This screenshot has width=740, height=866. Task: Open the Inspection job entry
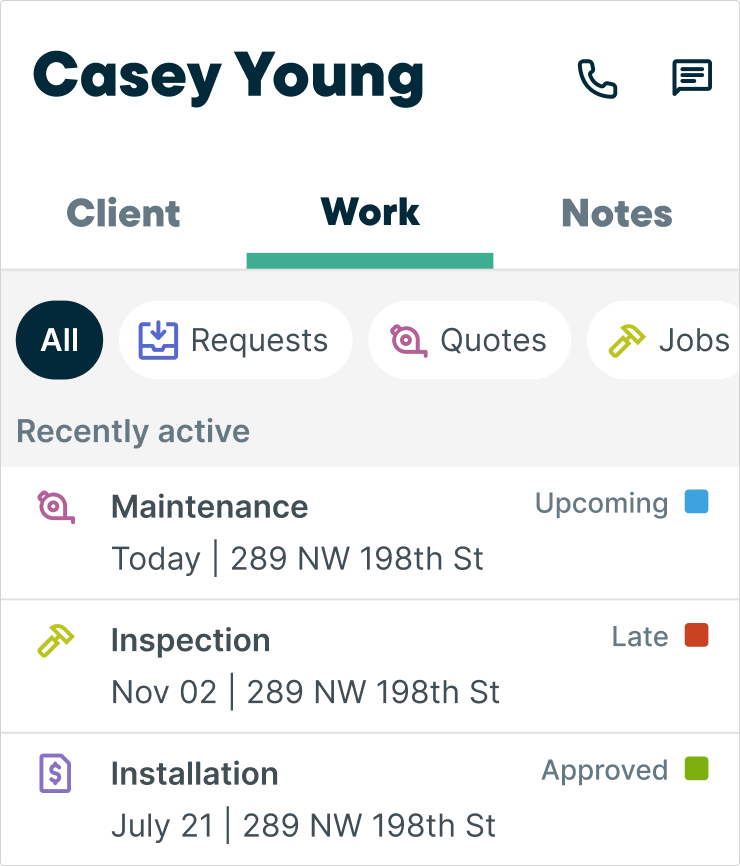191,640
